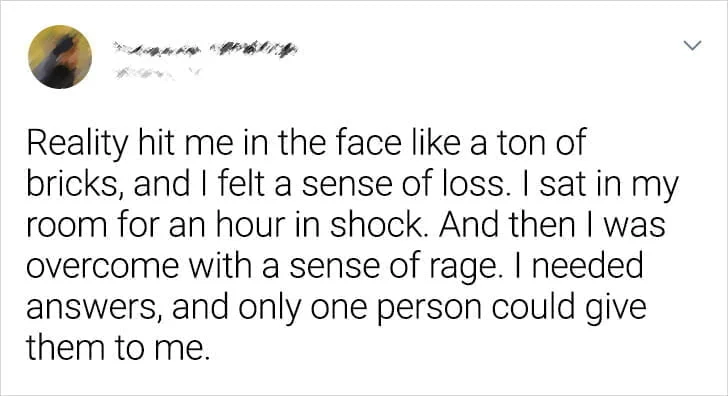
Task: Click the word "bricks," in tweet text
Action: click(x=76, y=184)
